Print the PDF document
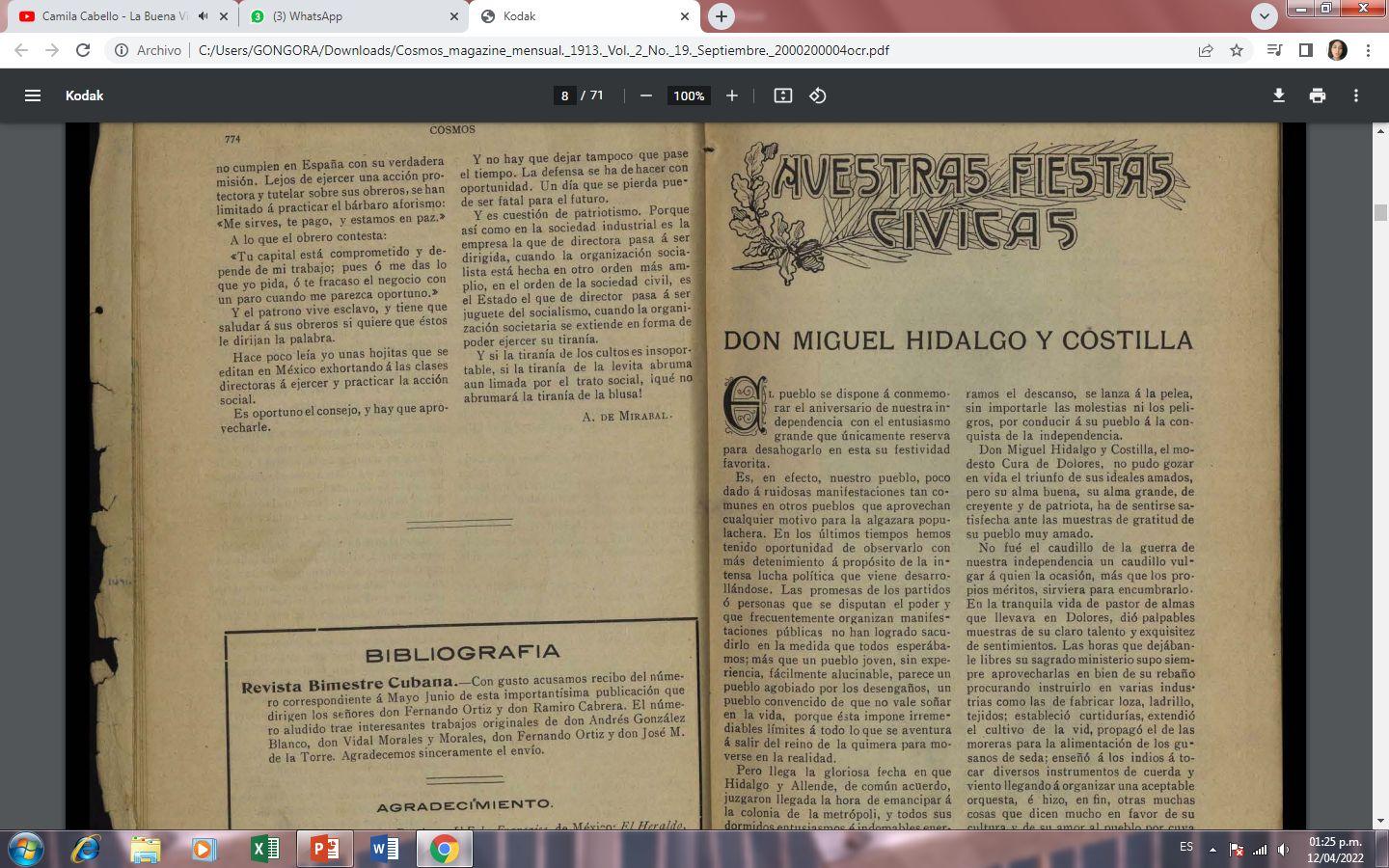This screenshot has width=1389, height=868. (1318, 95)
